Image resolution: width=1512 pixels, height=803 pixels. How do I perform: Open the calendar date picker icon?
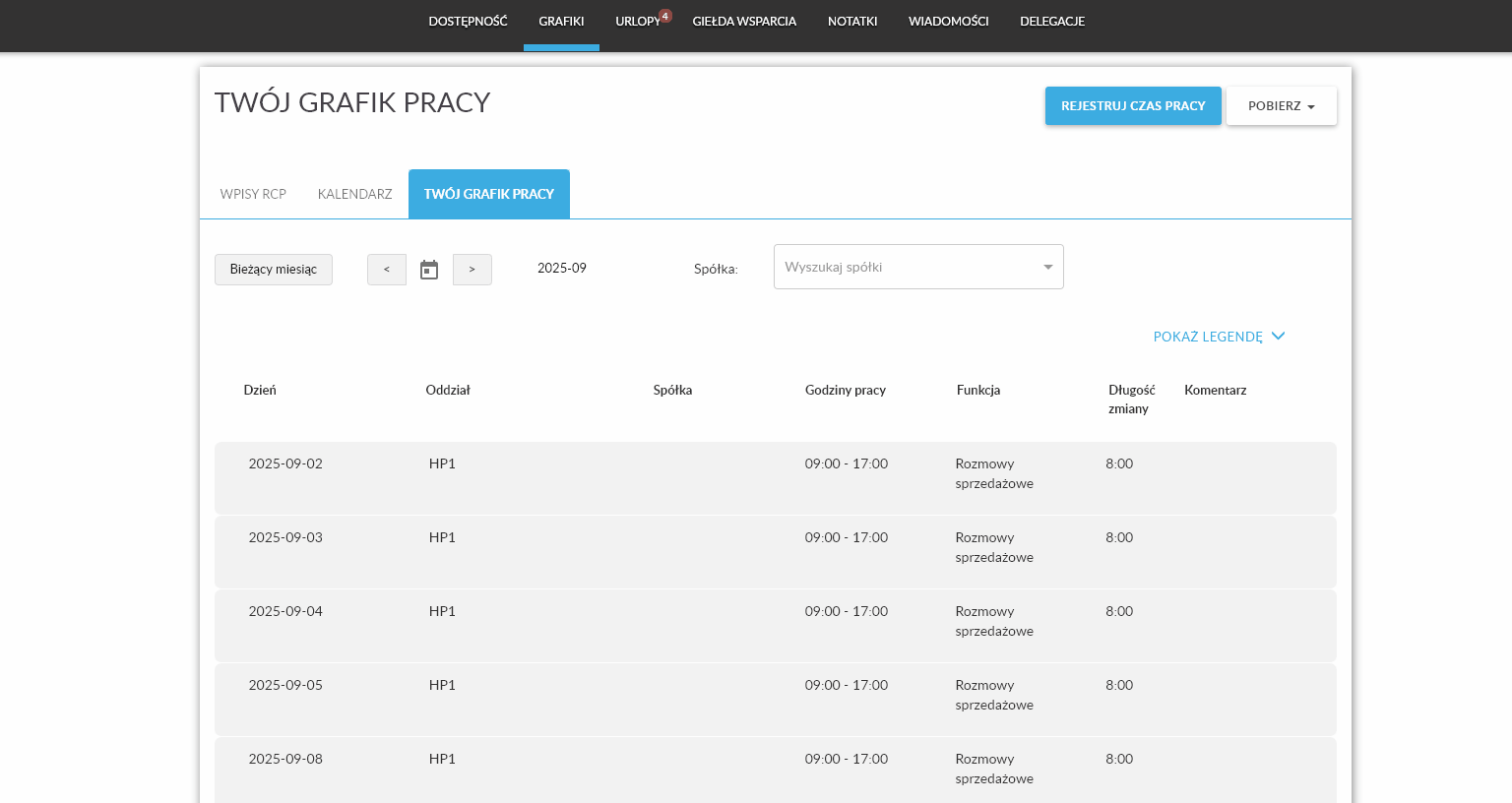429,270
